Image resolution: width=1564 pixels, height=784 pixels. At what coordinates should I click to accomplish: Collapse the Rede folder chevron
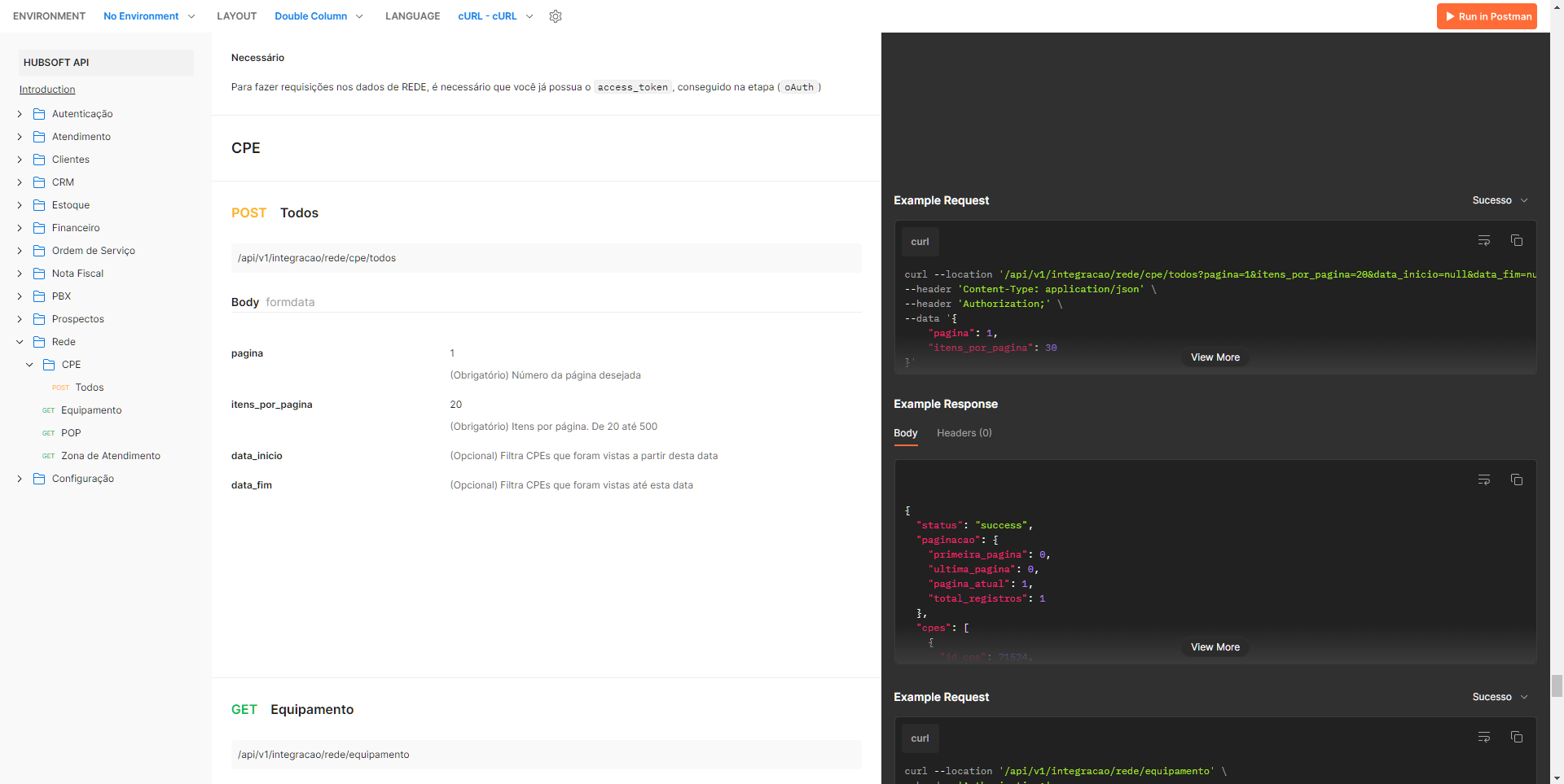[x=20, y=342]
